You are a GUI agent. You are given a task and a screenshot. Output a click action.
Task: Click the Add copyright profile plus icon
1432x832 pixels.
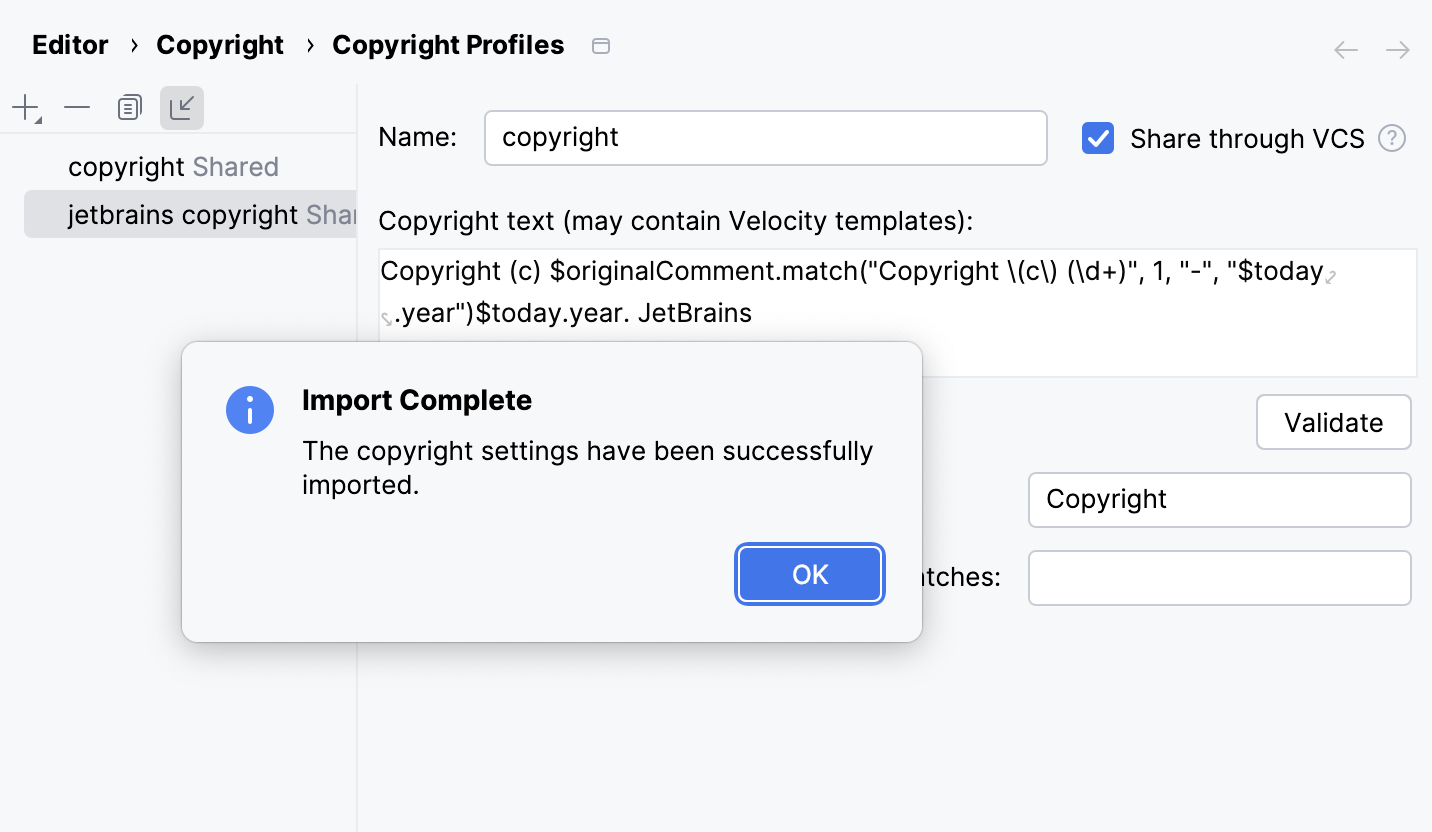pyautogui.click(x=23, y=107)
